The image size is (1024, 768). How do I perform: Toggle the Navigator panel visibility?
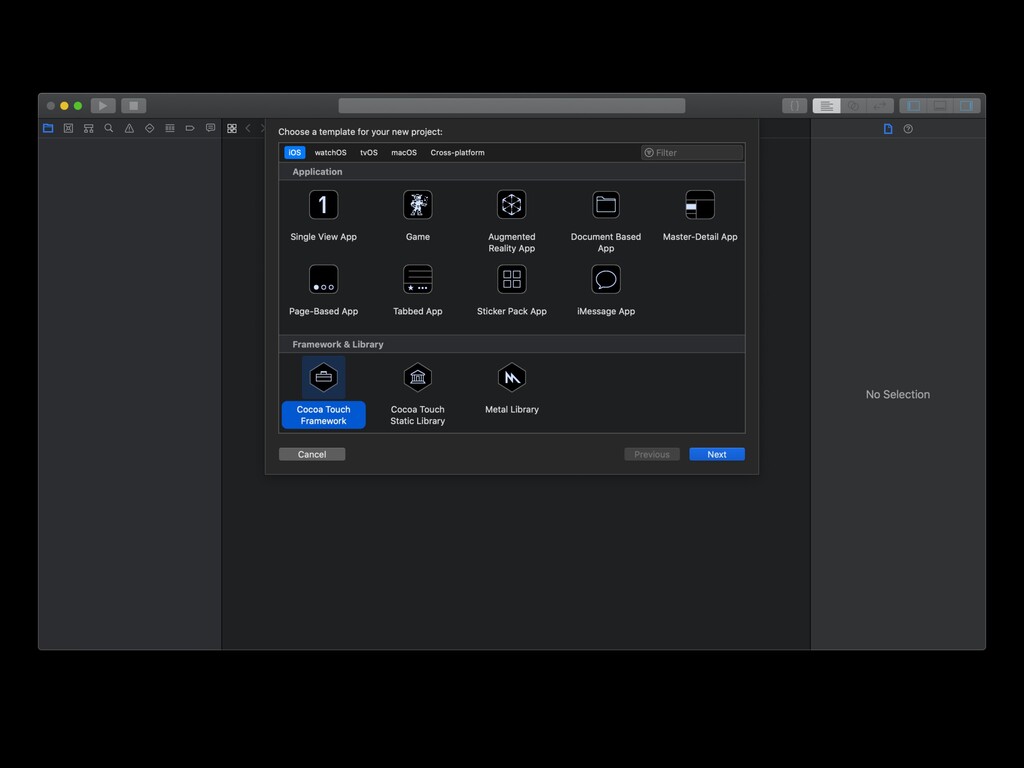(914, 106)
